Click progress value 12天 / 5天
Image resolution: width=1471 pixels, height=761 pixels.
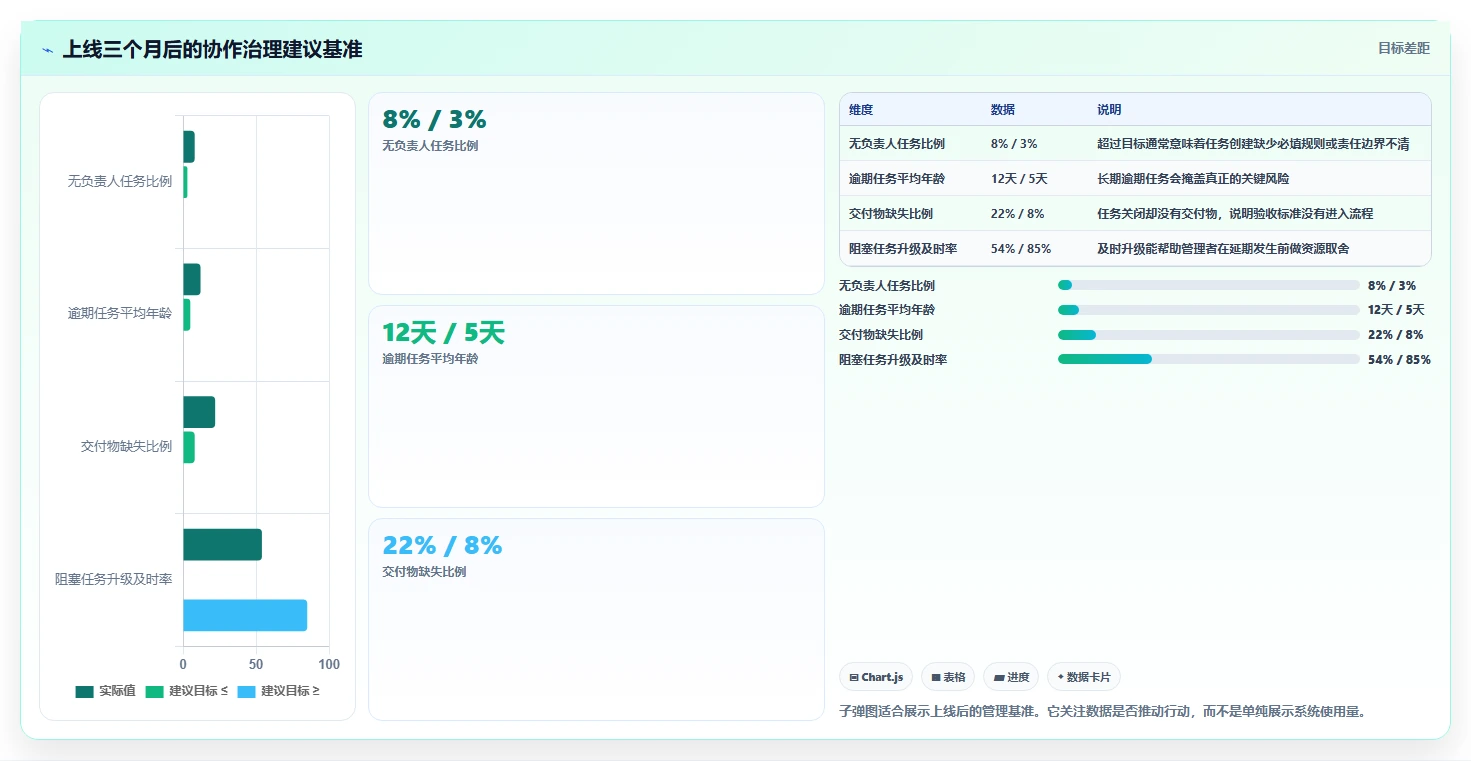click(x=1396, y=310)
